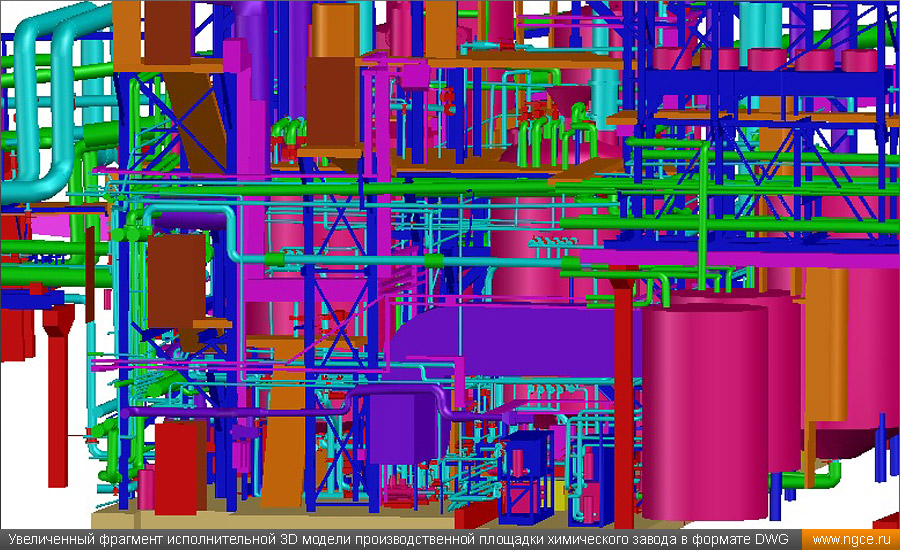This screenshot has width=900, height=550.
Task: Click the Russian caption text about the DWG model
Action: pyautogui.click(x=398, y=540)
